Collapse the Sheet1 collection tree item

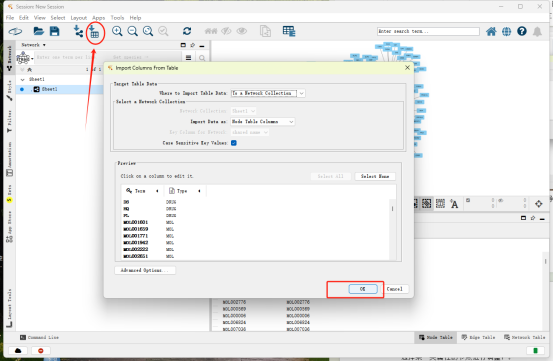click(x=23, y=79)
